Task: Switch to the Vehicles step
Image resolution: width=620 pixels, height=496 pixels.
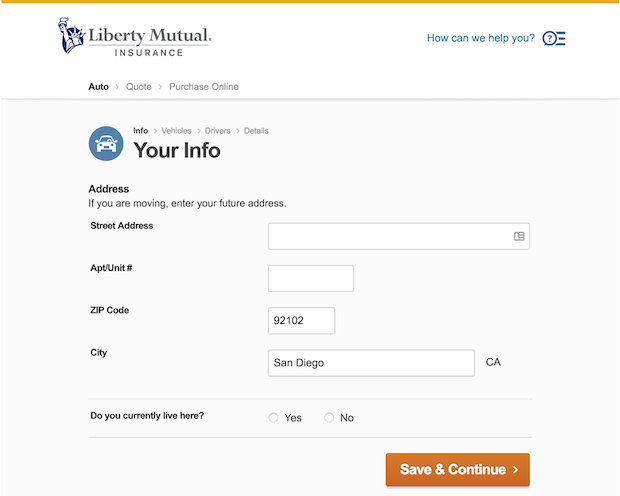Action: [176, 131]
